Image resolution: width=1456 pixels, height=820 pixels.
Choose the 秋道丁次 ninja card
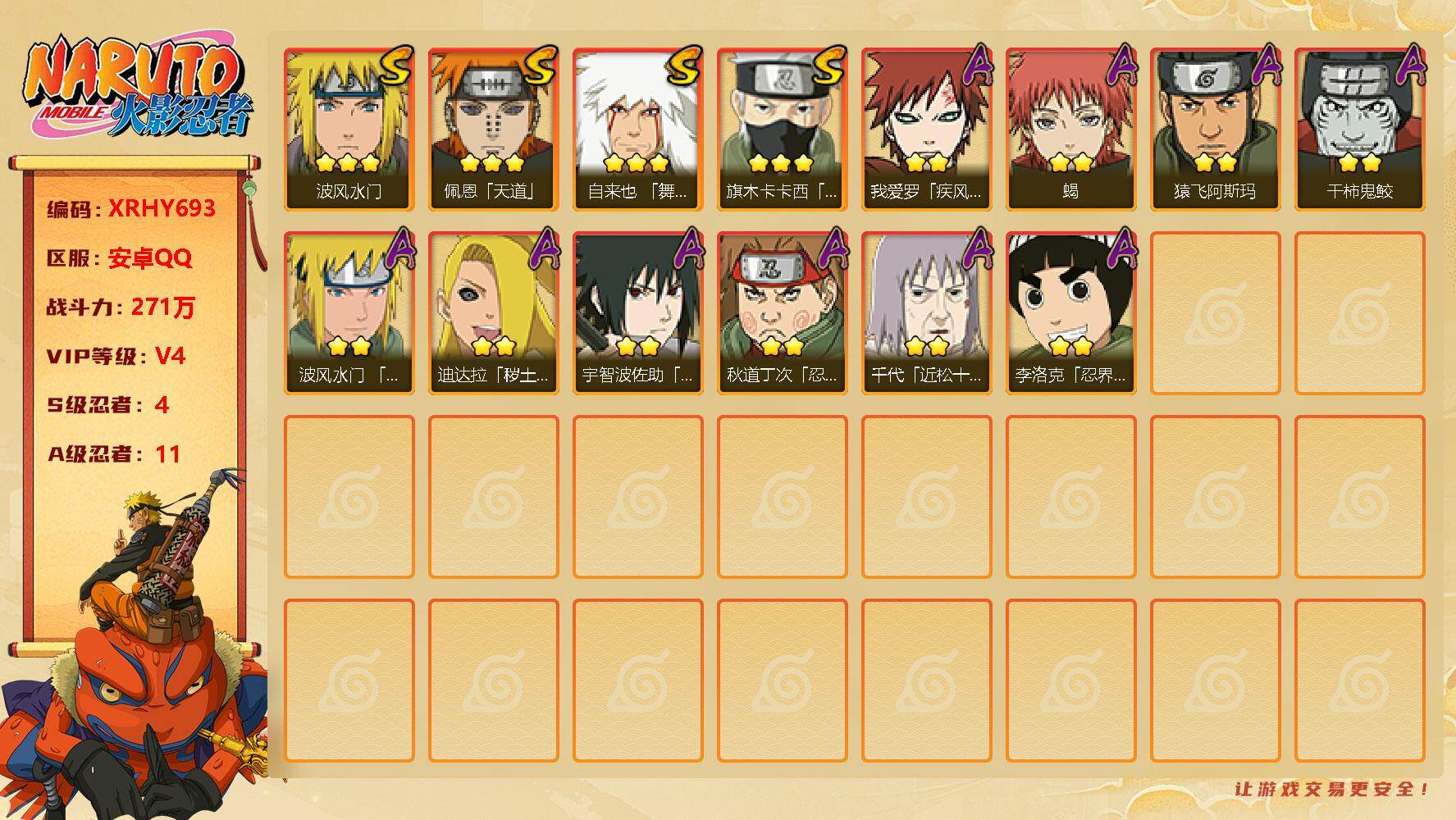[782, 313]
